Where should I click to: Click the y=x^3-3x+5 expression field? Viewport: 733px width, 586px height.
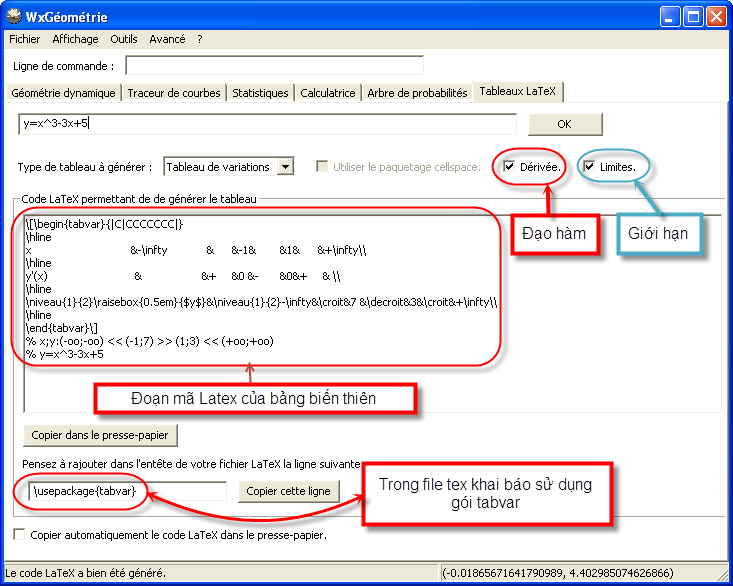tap(267, 124)
